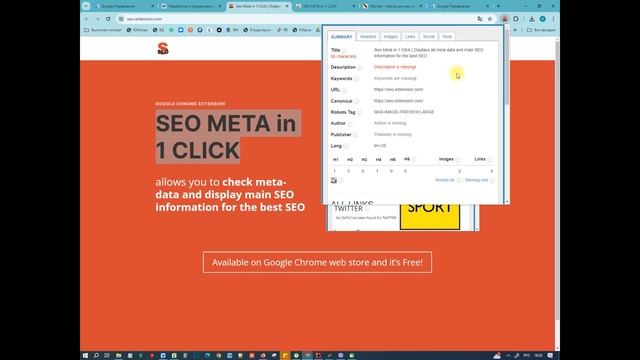
Task: Click the 'MAX-IMAGE-PREVIEW:LARGE' robots value
Action: coord(404,112)
